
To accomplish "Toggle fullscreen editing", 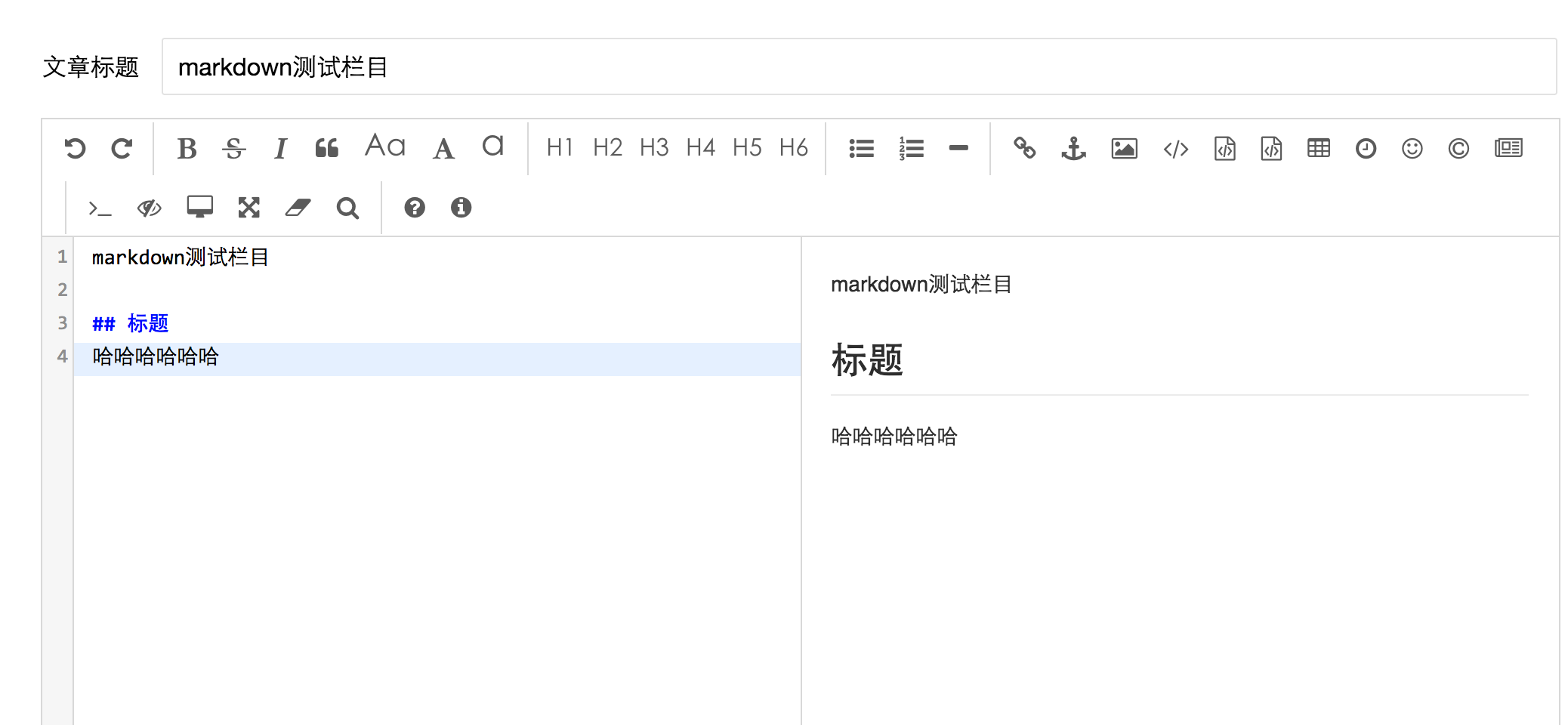I will tap(248, 208).
